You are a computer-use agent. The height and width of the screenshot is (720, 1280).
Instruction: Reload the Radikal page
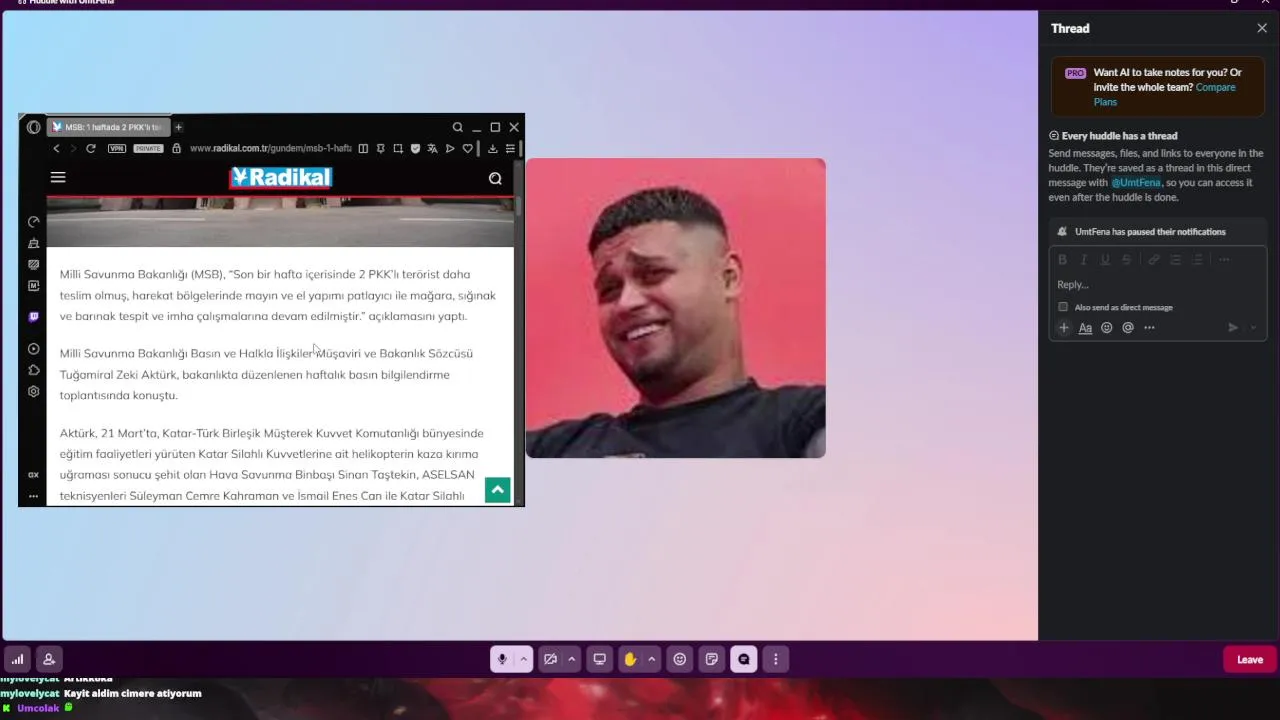tap(90, 148)
